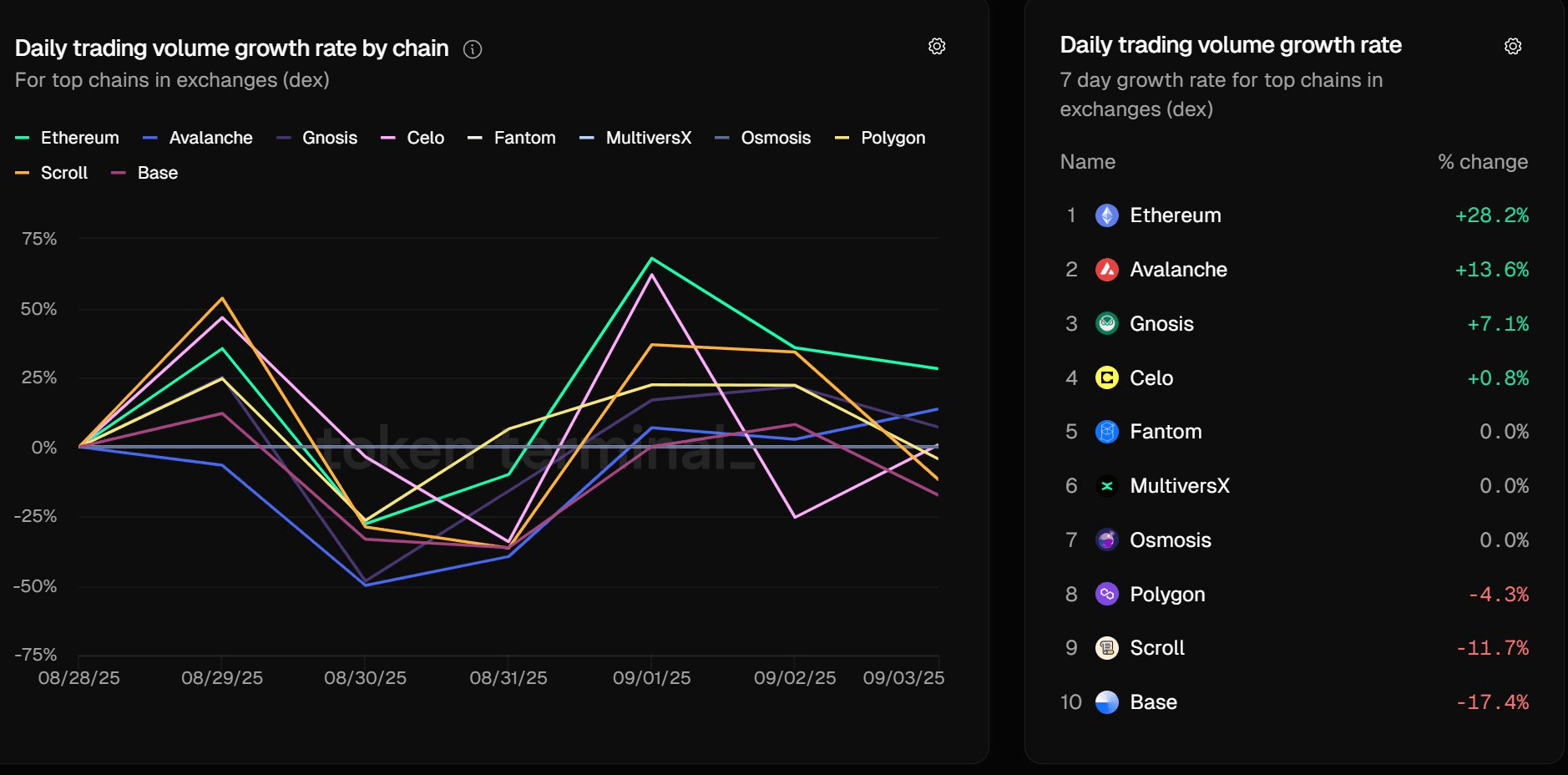Toggle Avalanche series in chart legend
The height and width of the screenshot is (775, 1568).
coord(198,138)
